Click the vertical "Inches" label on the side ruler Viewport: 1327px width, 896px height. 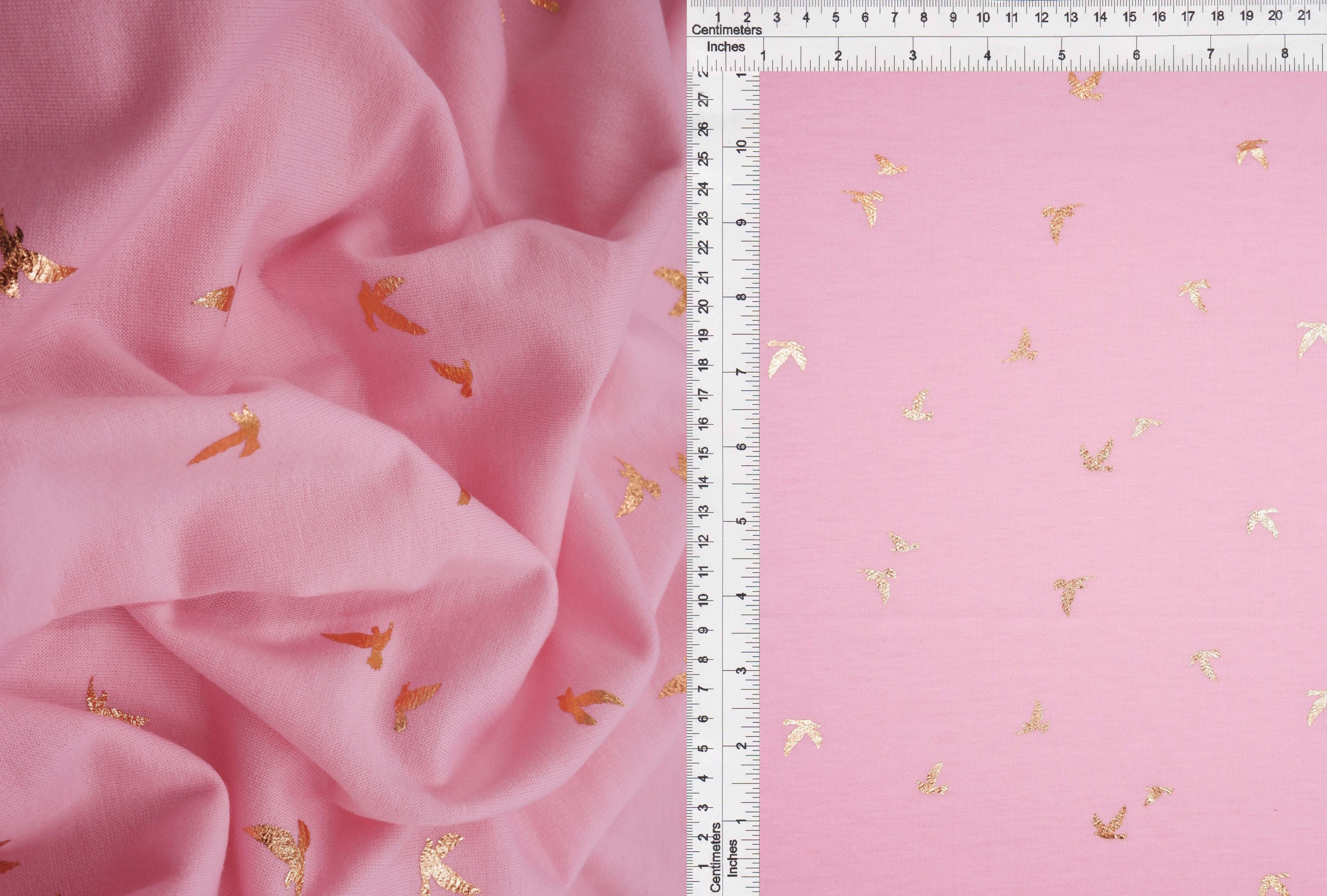coord(733,858)
